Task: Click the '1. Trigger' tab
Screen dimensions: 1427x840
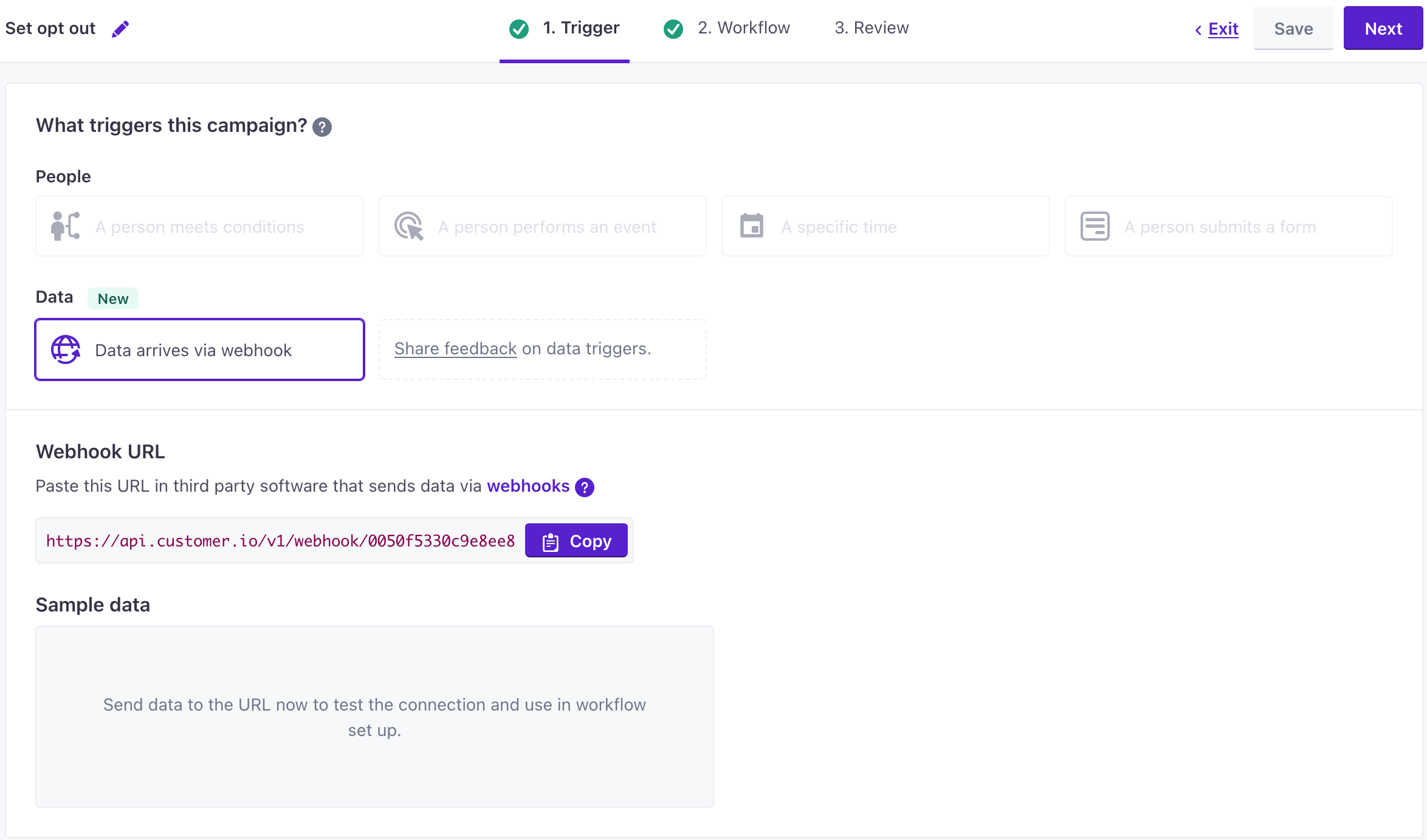Action: [x=566, y=27]
